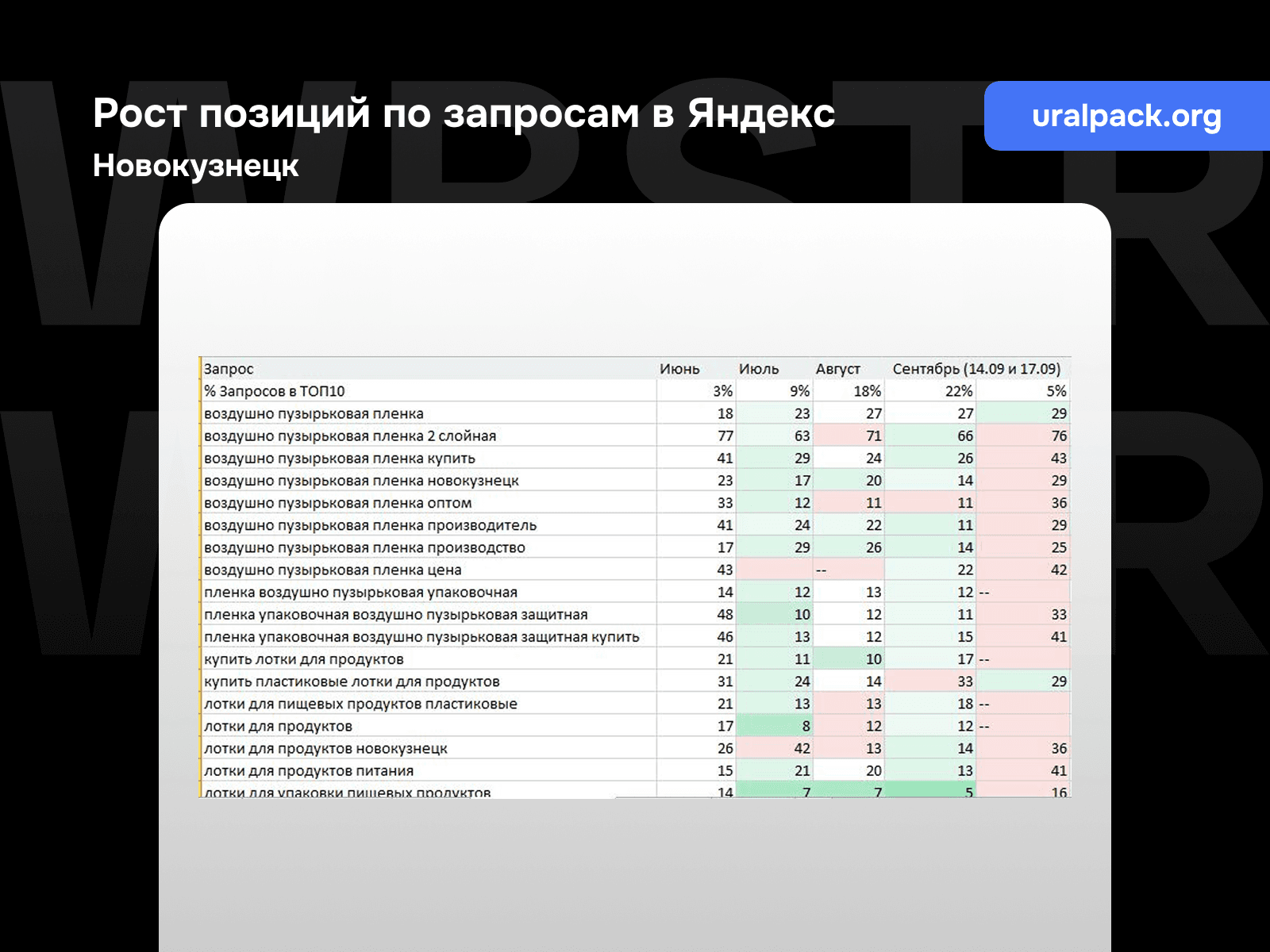Click the title 'Рост позиций по запросам в Яндекс'
Viewport: 1270px width, 952px height.
coord(464,114)
